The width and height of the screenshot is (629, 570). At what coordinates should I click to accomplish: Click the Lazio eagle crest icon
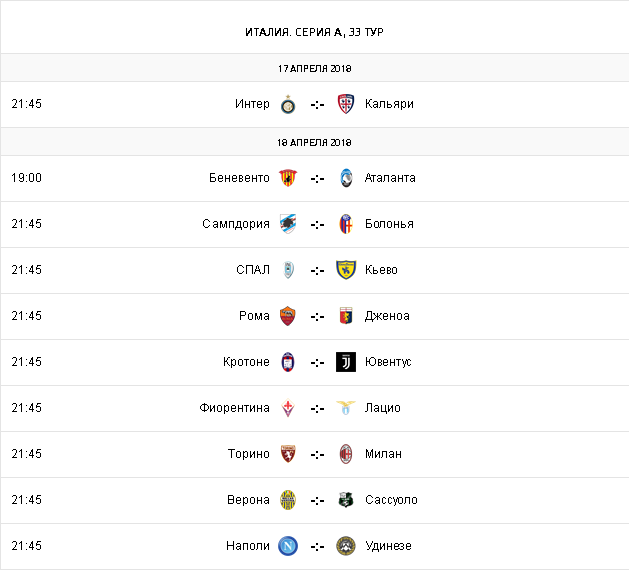coord(346,408)
